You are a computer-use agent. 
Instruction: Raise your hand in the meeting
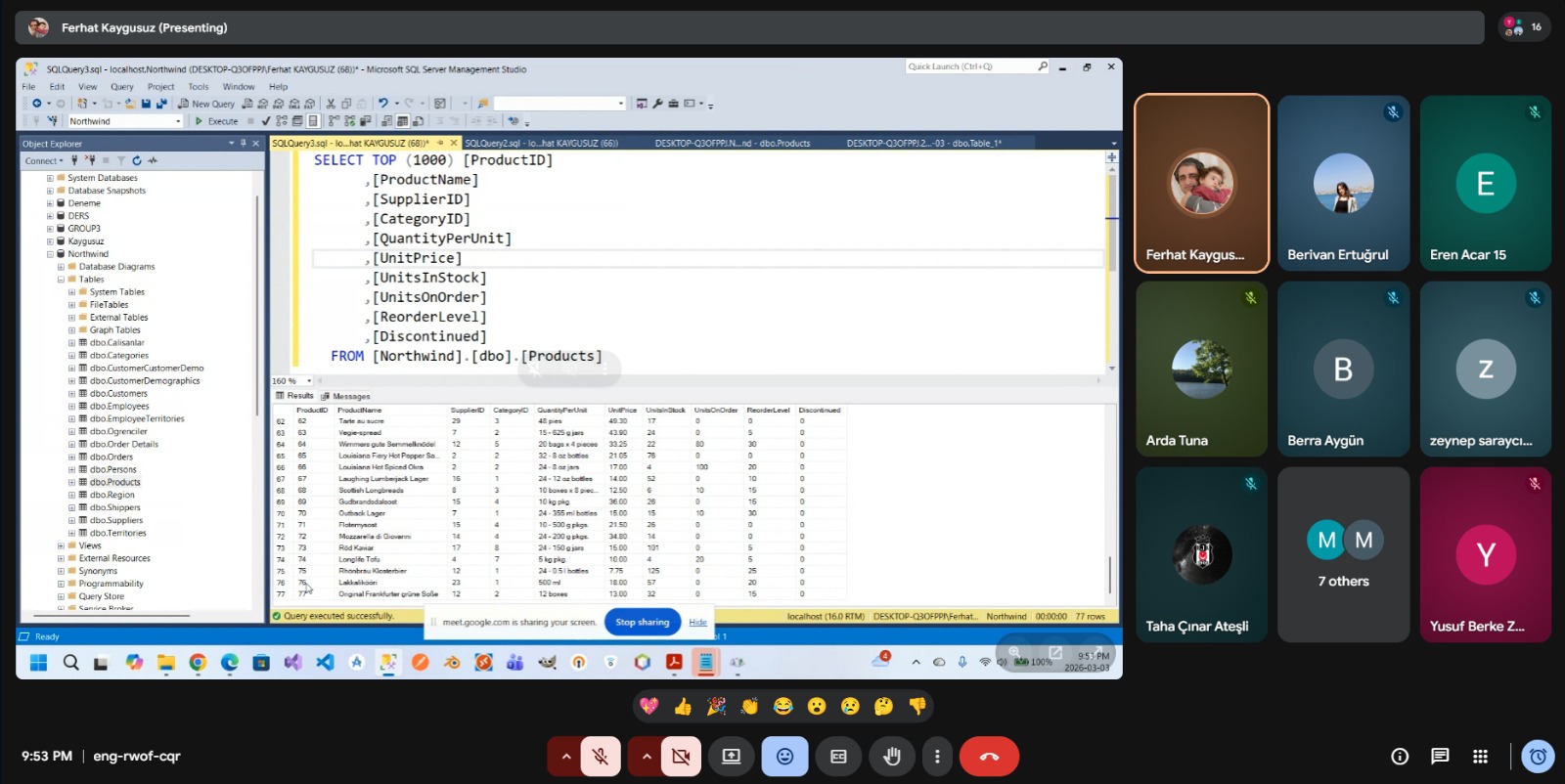pyautogui.click(x=891, y=756)
